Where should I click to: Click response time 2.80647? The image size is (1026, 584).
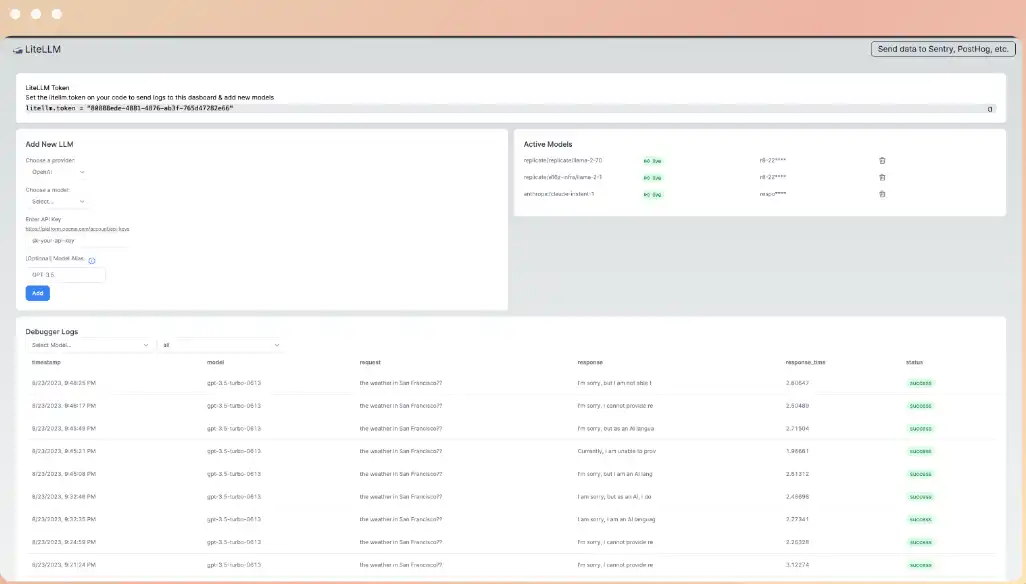[x=797, y=383]
